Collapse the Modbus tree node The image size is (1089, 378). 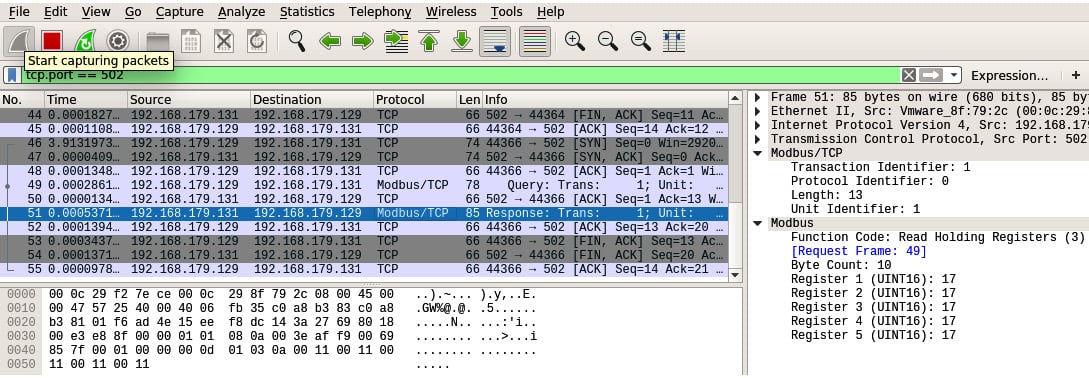(757, 224)
